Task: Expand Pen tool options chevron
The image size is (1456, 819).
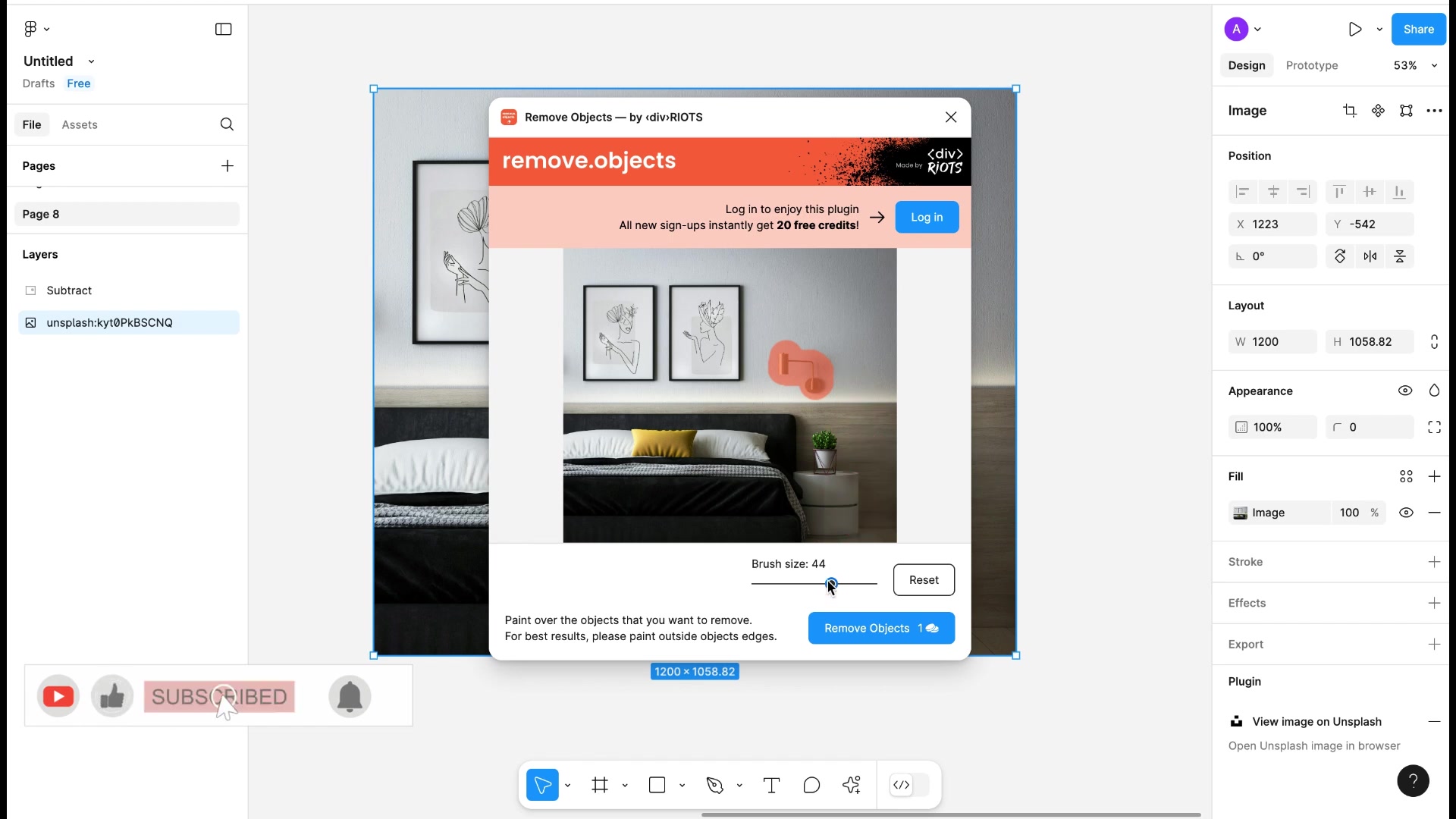Action: click(x=739, y=785)
